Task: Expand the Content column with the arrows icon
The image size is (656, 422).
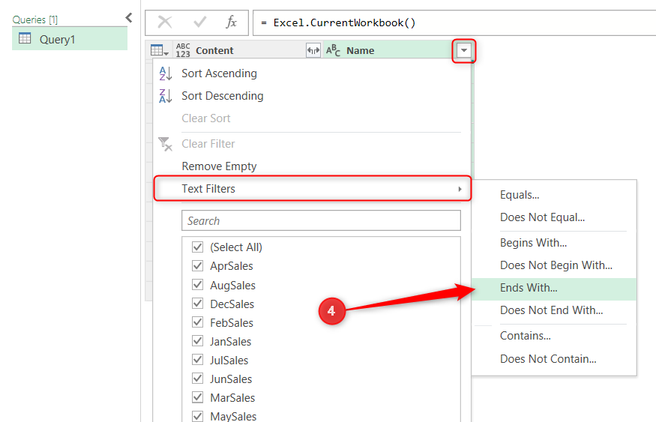Action: pos(313,51)
